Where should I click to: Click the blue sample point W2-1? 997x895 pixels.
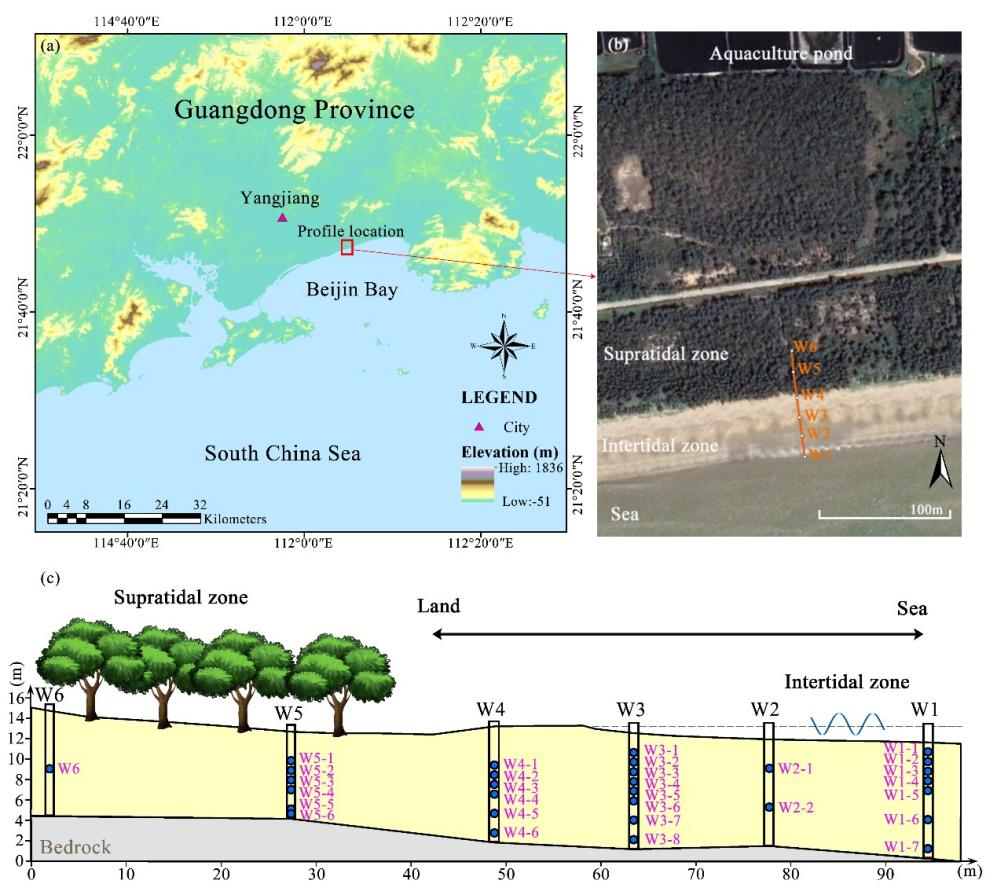(x=769, y=768)
